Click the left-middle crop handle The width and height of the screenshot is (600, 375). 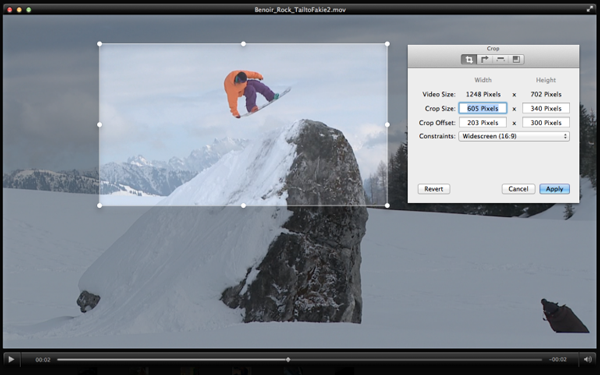(x=99, y=125)
